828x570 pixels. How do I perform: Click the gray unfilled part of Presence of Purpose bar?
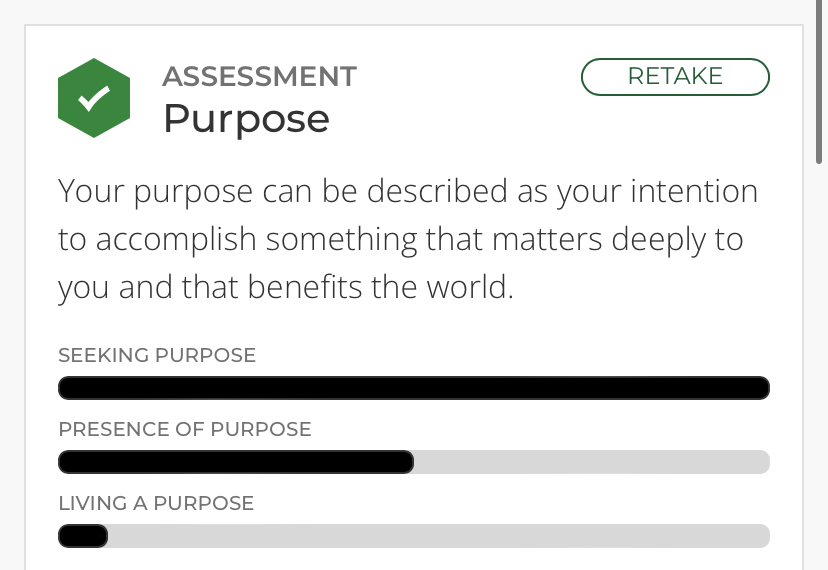[592, 462]
